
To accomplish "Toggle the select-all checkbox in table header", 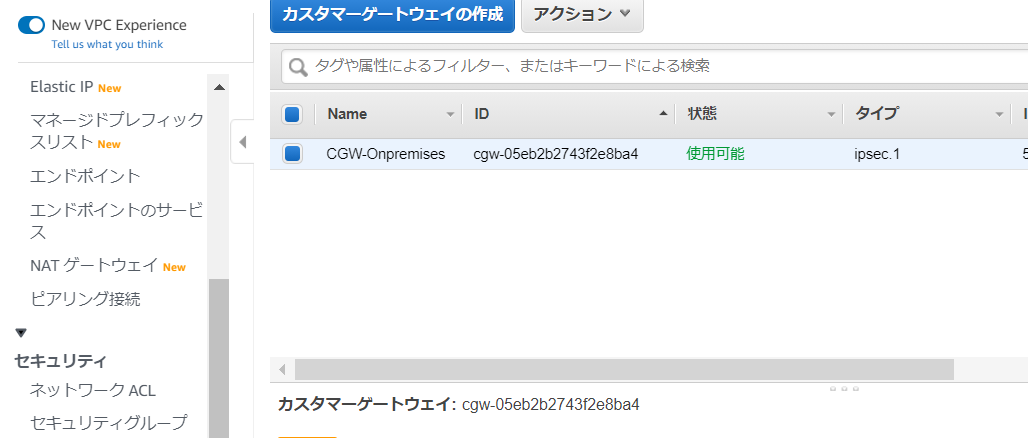I will click(x=292, y=115).
